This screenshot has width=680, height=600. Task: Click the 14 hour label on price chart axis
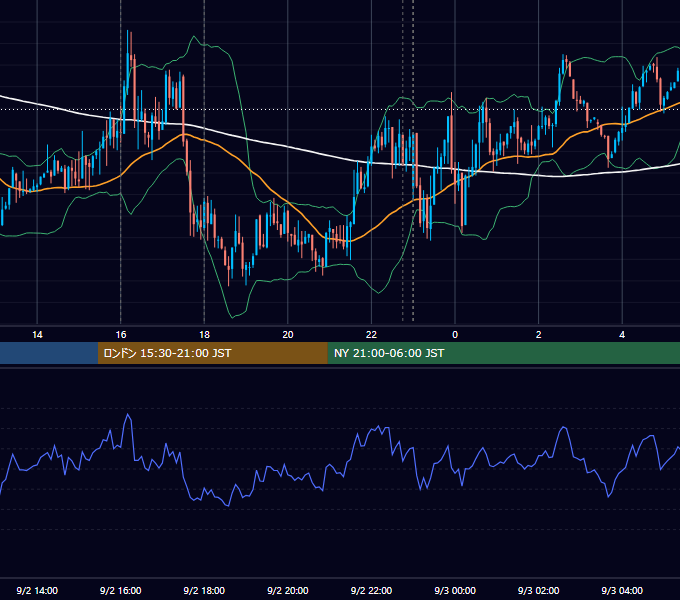[x=37, y=335]
